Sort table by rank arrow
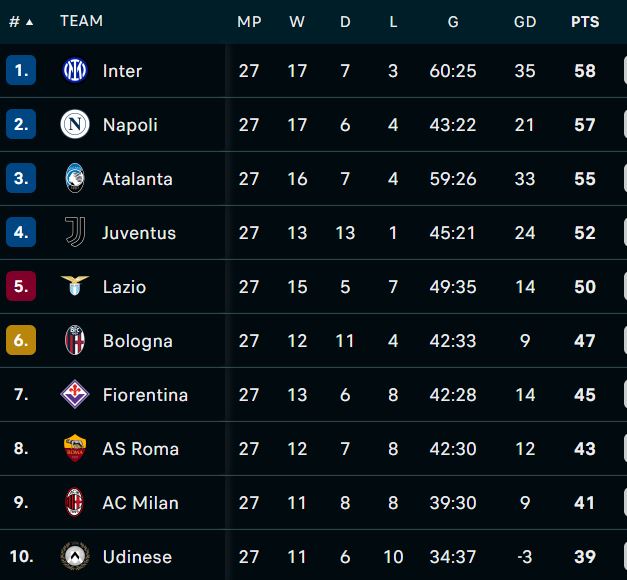This screenshot has width=627, height=580. click(30, 22)
